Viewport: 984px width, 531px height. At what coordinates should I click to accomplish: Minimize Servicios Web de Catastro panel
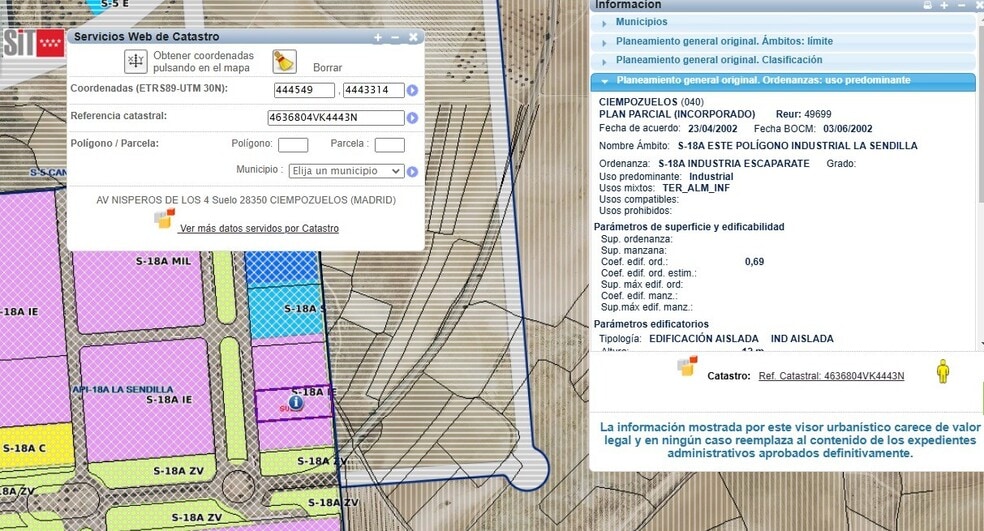(395, 37)
